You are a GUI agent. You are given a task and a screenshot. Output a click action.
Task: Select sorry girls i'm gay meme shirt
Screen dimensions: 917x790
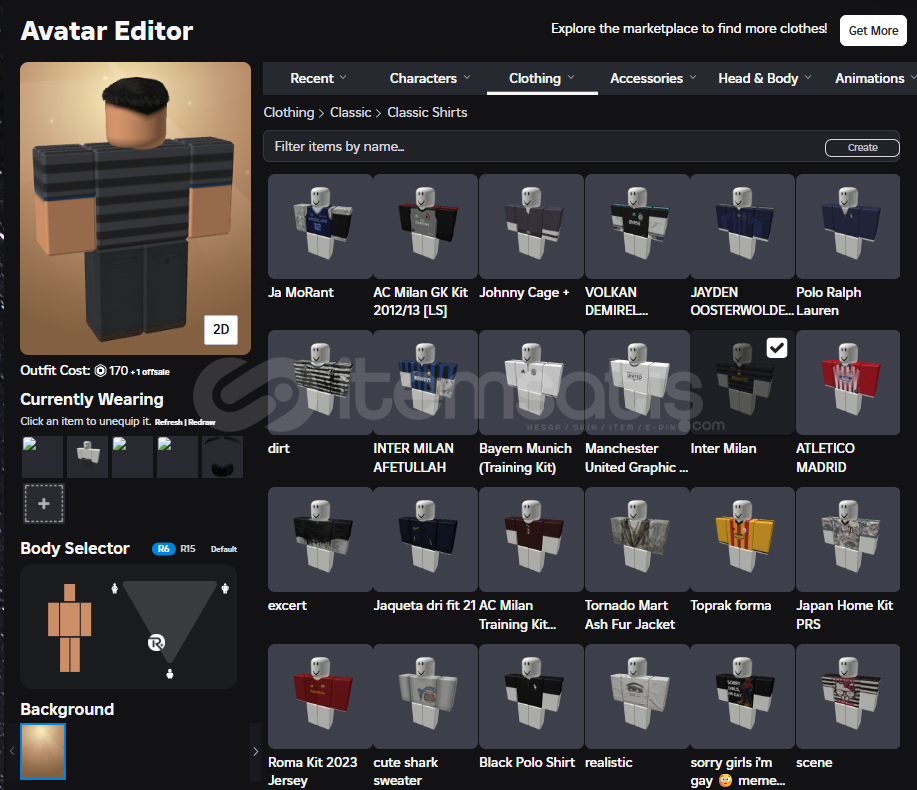pos(742,696)
